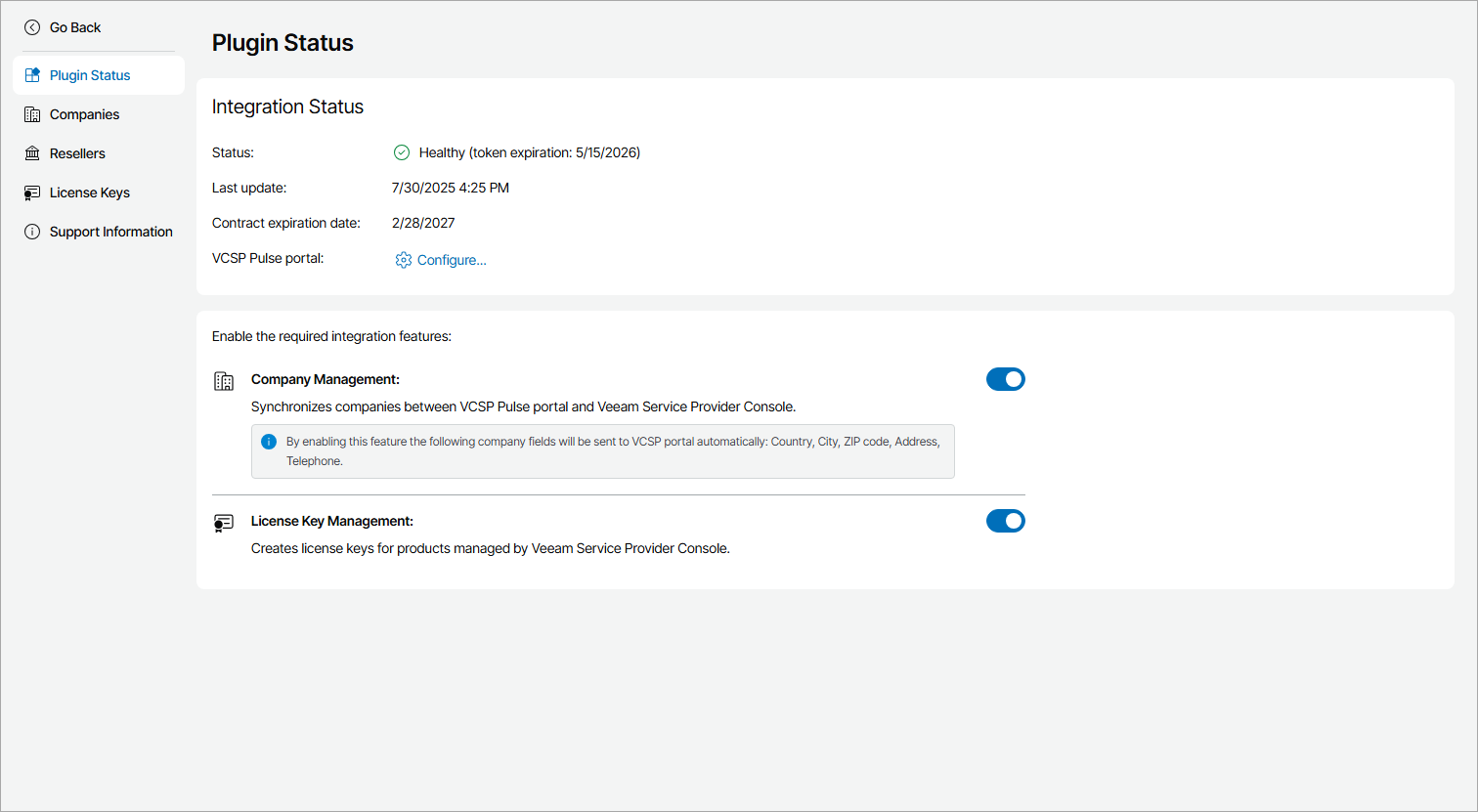Select the License Keys text in sidebar
This screenshot has width=1478, height=812.
(90, 192)
